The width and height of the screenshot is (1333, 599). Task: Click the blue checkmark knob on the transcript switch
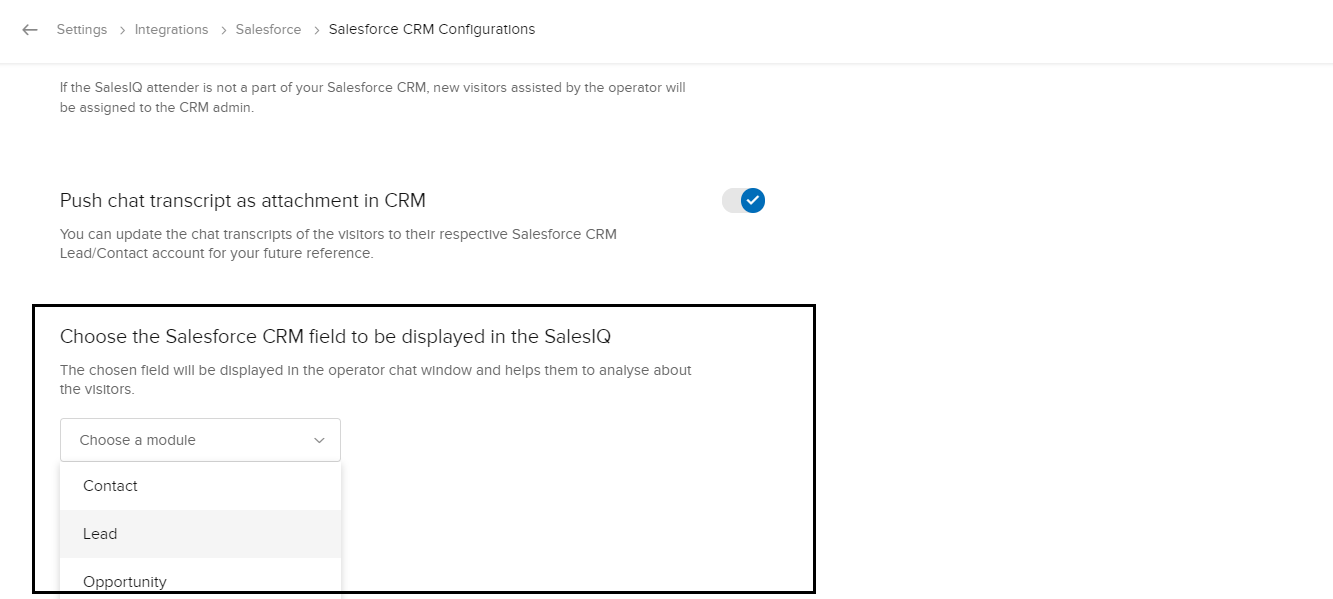(x=753, y=201)
